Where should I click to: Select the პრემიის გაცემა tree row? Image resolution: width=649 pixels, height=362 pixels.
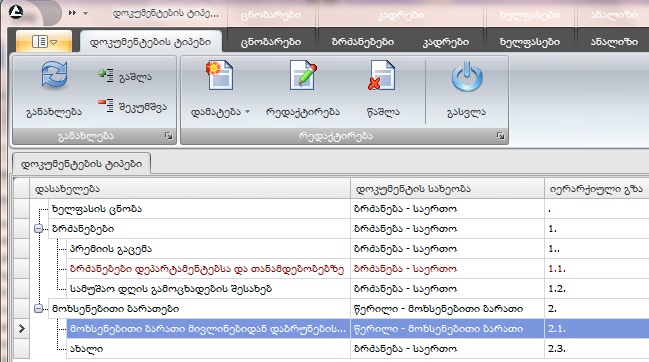pos(111,249)
